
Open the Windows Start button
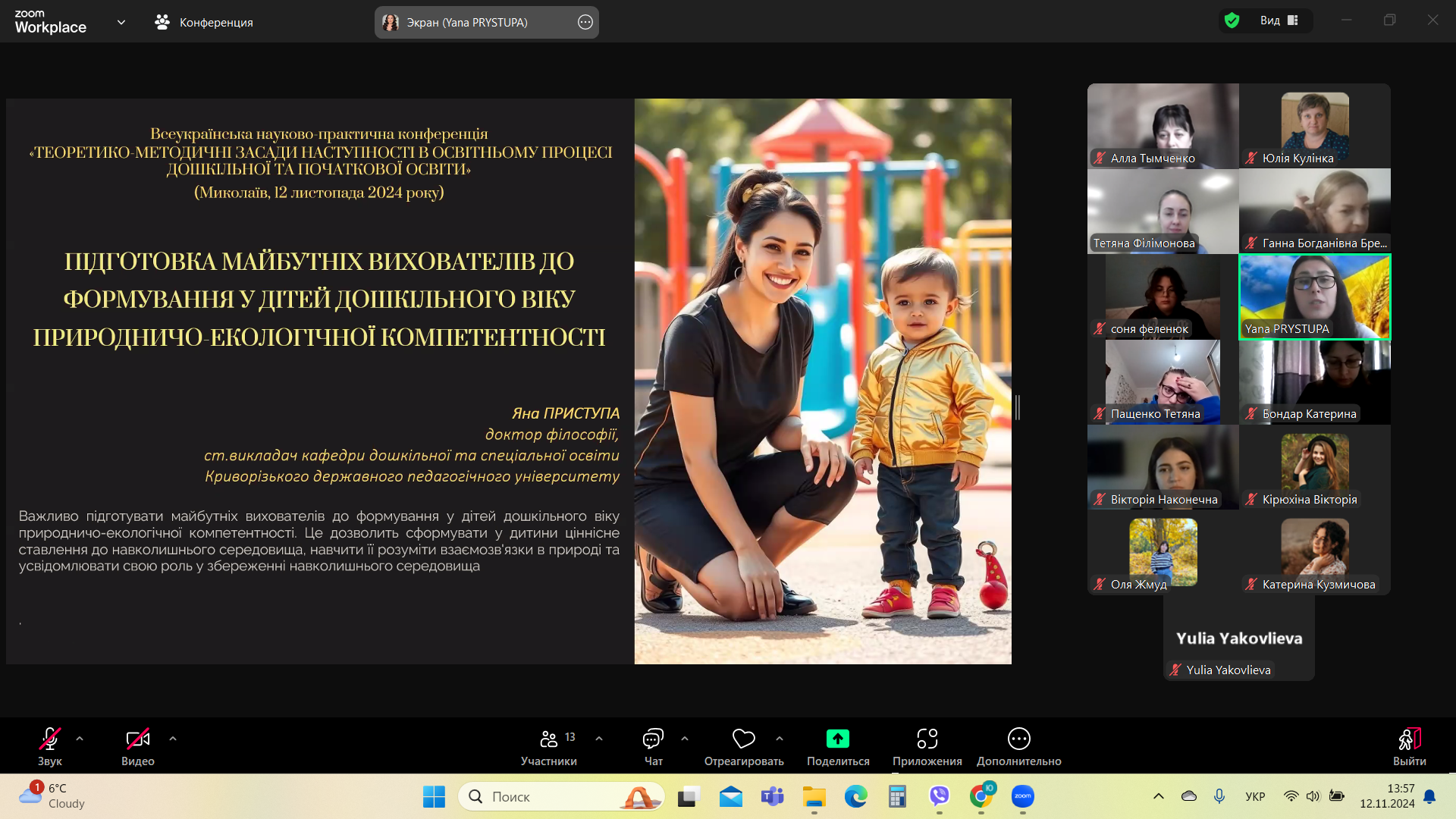434,796
